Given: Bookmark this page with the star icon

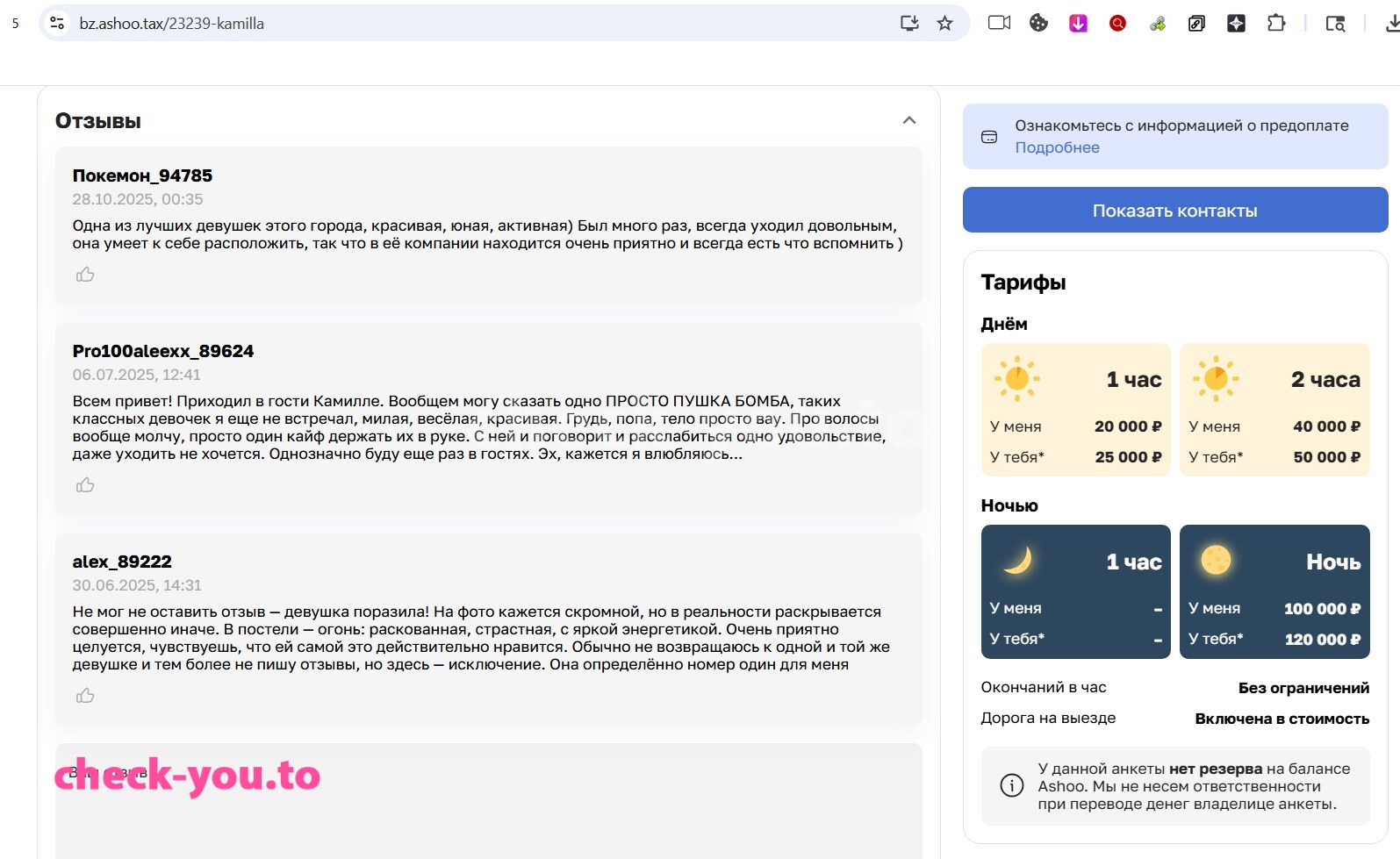Looking at the screenshot, I should point(944,24).
